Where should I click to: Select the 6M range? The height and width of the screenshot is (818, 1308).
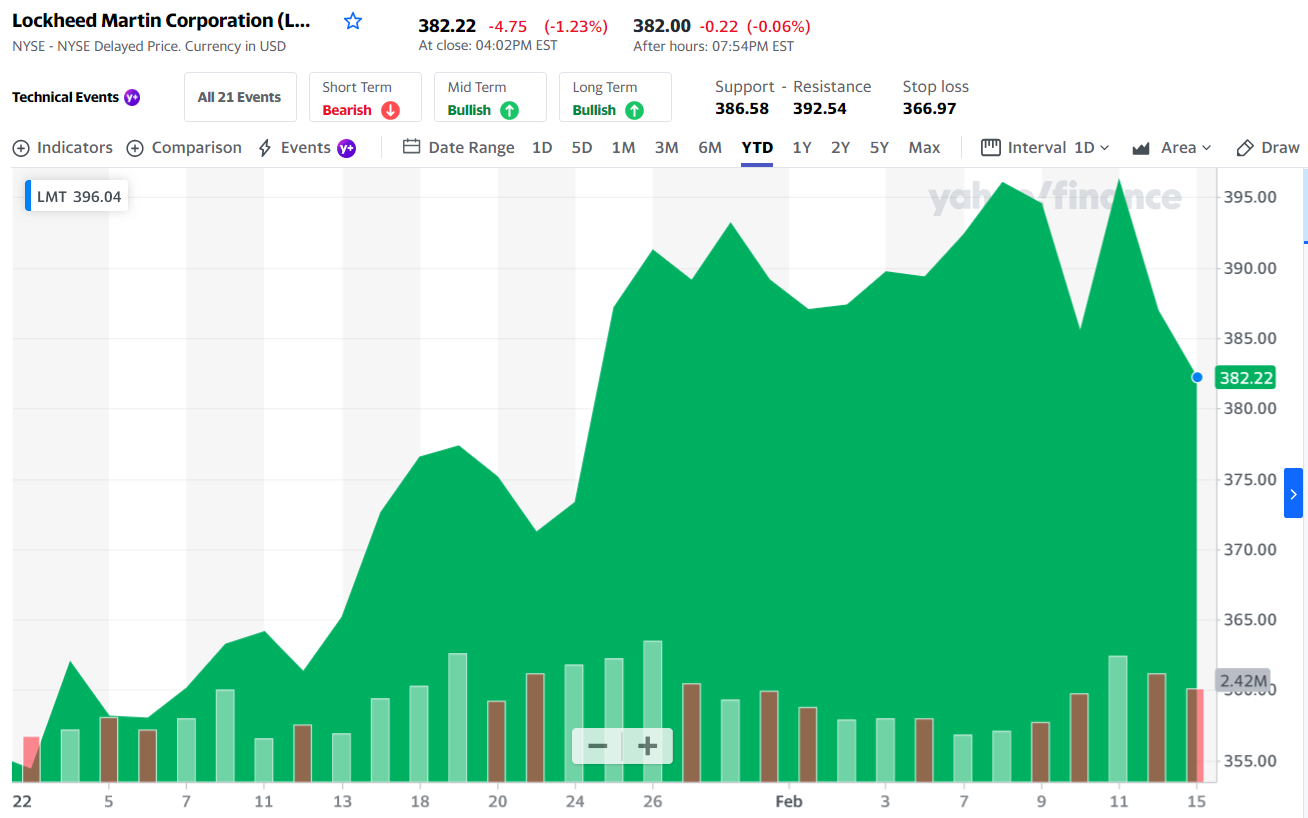coord(710,148)
